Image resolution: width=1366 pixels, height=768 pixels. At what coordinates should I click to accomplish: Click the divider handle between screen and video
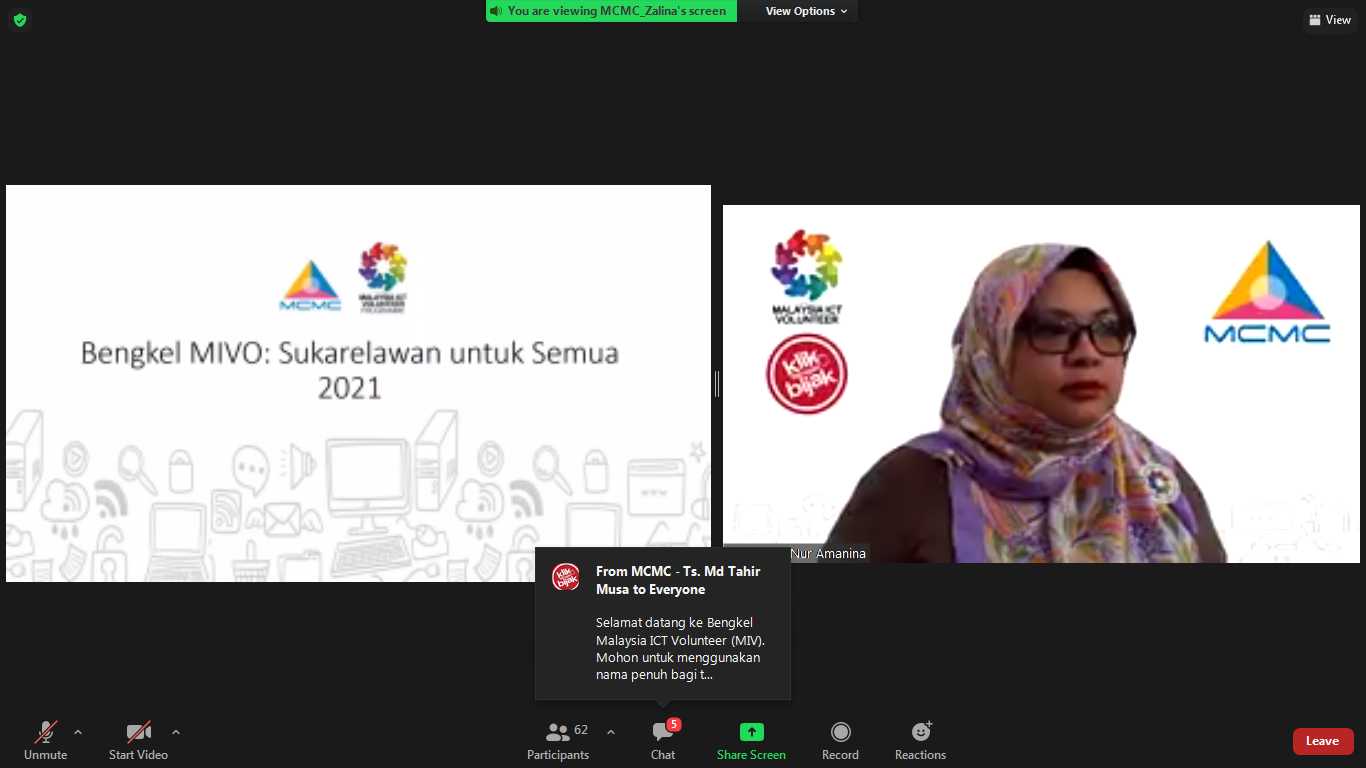[717, 384]
